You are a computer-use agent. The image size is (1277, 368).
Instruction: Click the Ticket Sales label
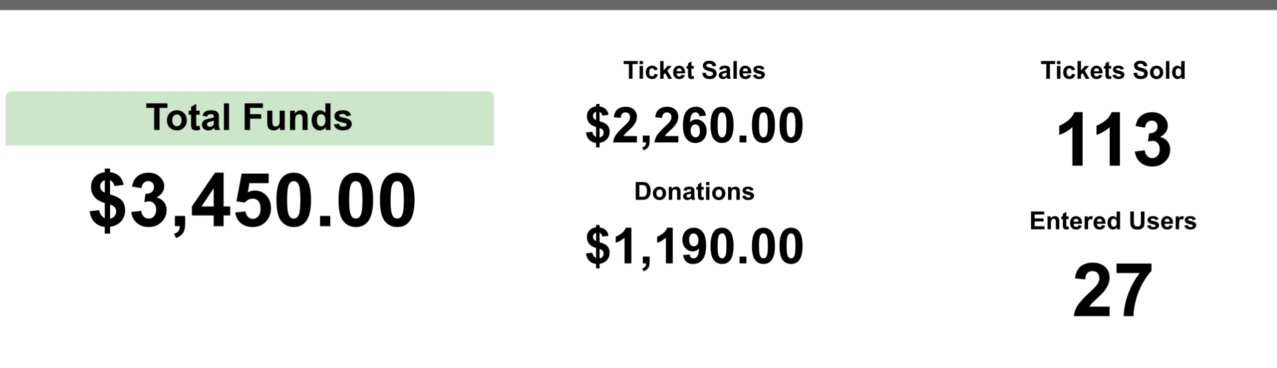tap(694, 70)
